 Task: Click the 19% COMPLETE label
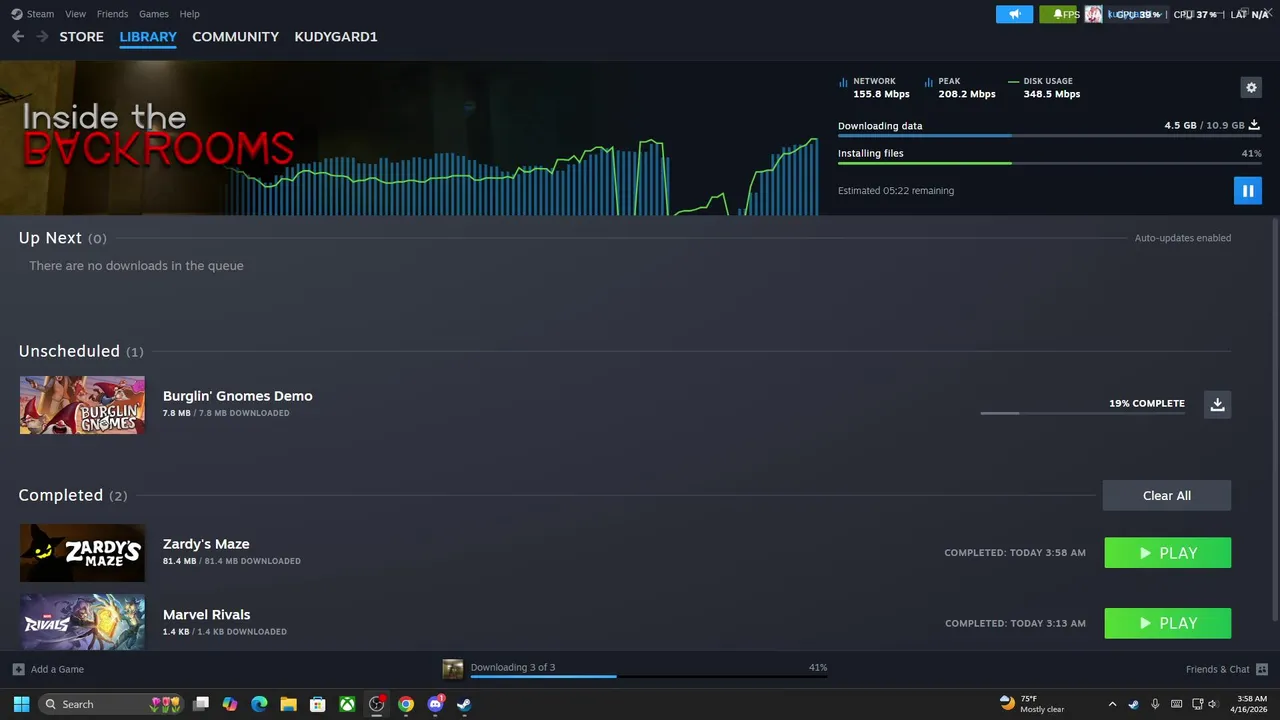(1146, 403)
